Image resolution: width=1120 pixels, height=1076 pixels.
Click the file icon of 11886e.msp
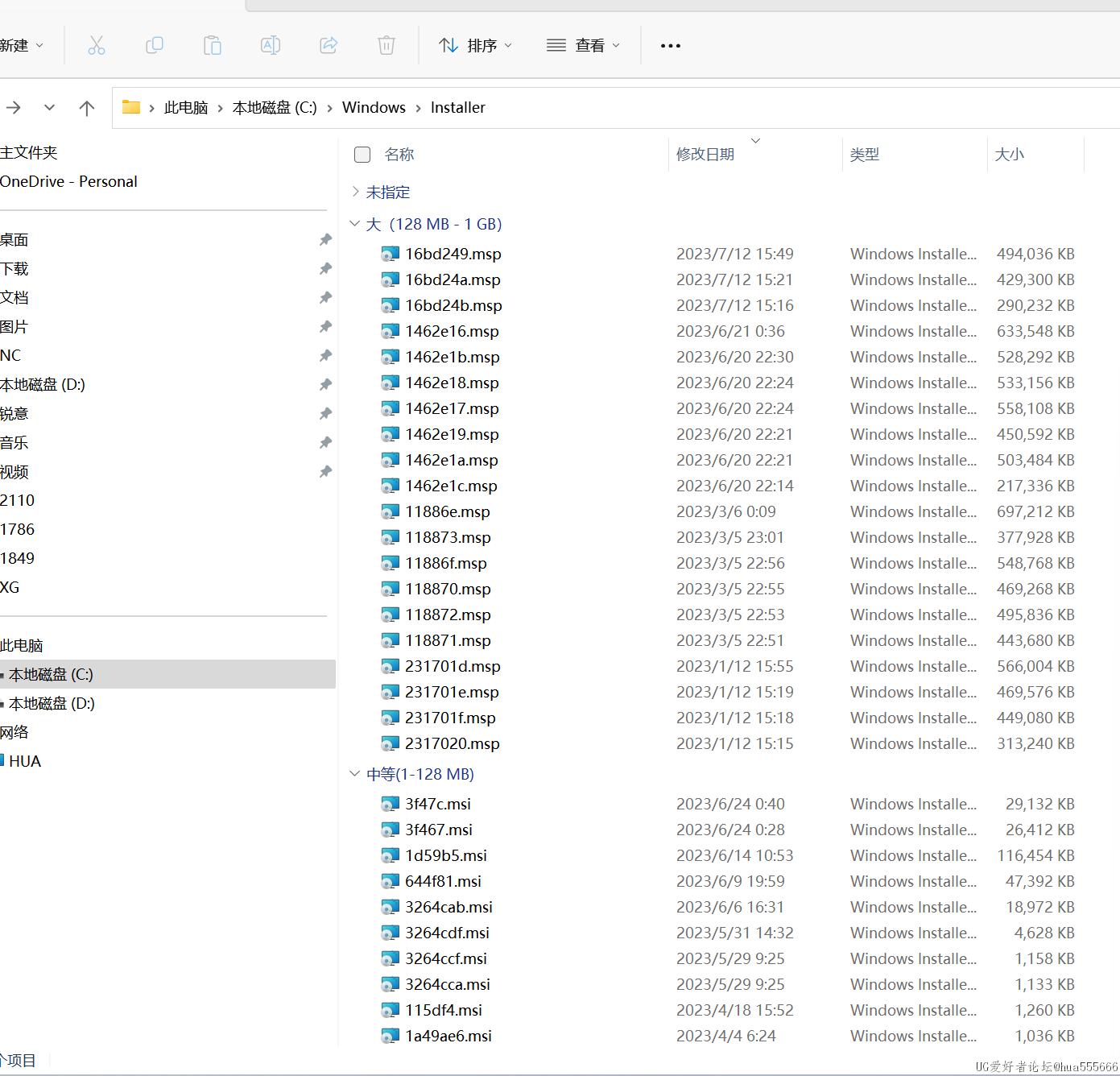tap(390, 511)
